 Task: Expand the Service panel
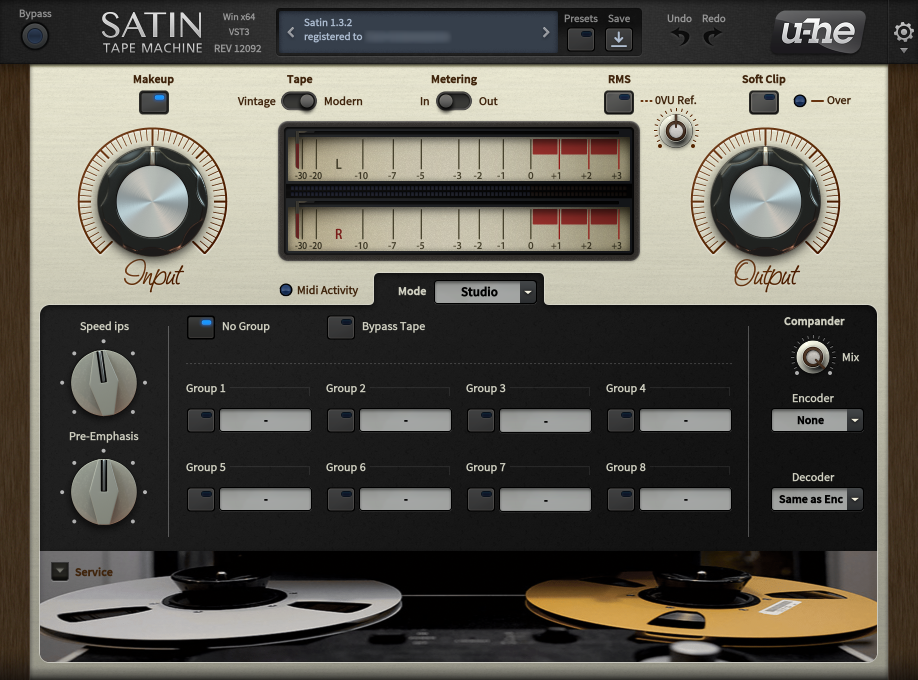(60, 571)
